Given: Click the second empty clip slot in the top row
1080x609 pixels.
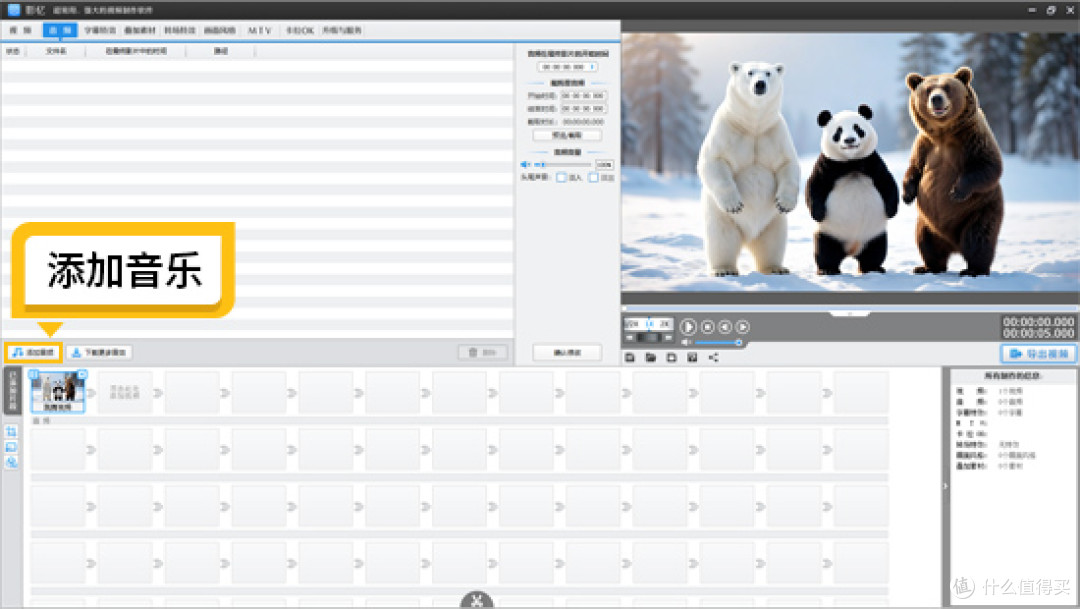Looking at the screenshot, I should (x=192, y=393).
